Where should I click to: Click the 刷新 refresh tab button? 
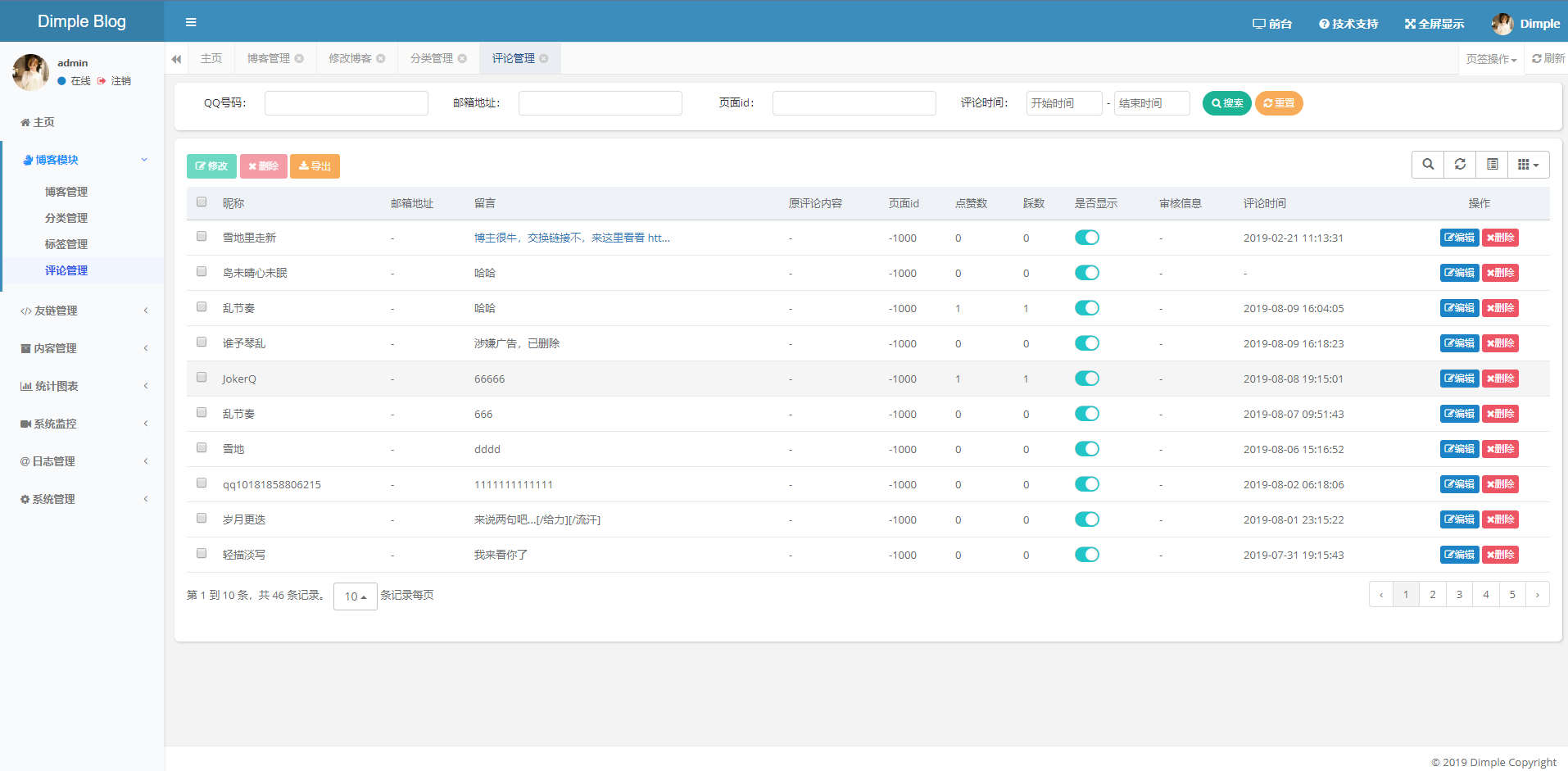click(1548, 58)
